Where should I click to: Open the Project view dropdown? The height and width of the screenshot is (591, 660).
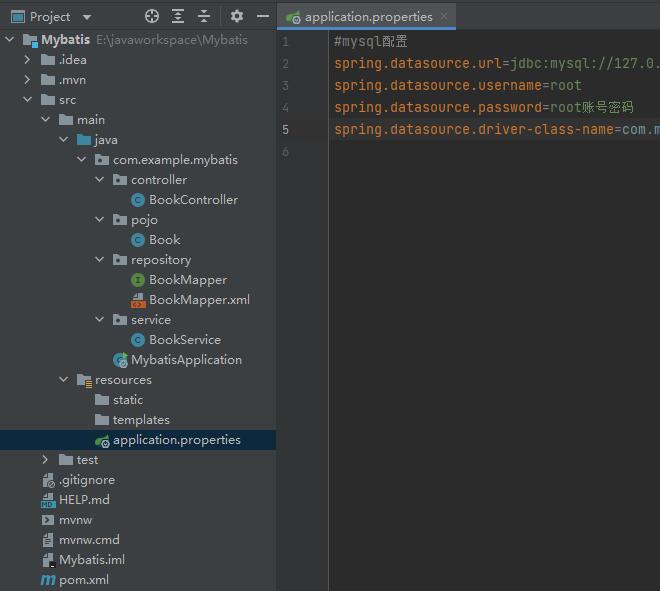click(86, 17)
